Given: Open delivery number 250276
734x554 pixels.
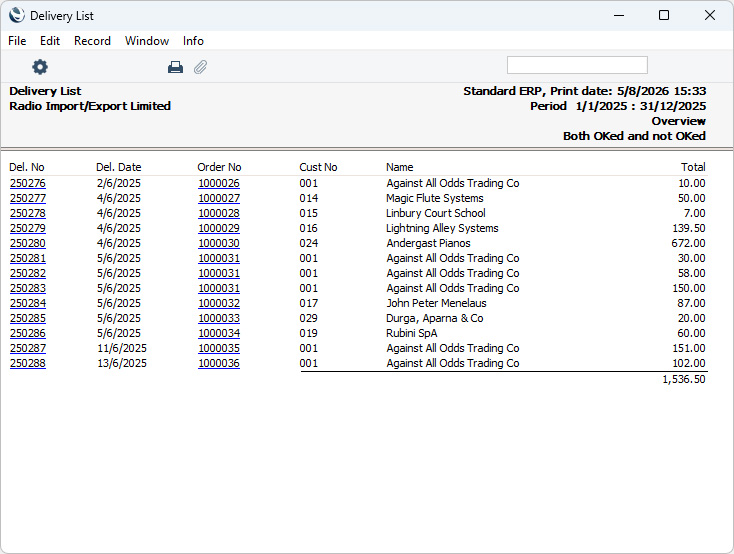Looking at the screenshot, I should (x=28, y=183).
